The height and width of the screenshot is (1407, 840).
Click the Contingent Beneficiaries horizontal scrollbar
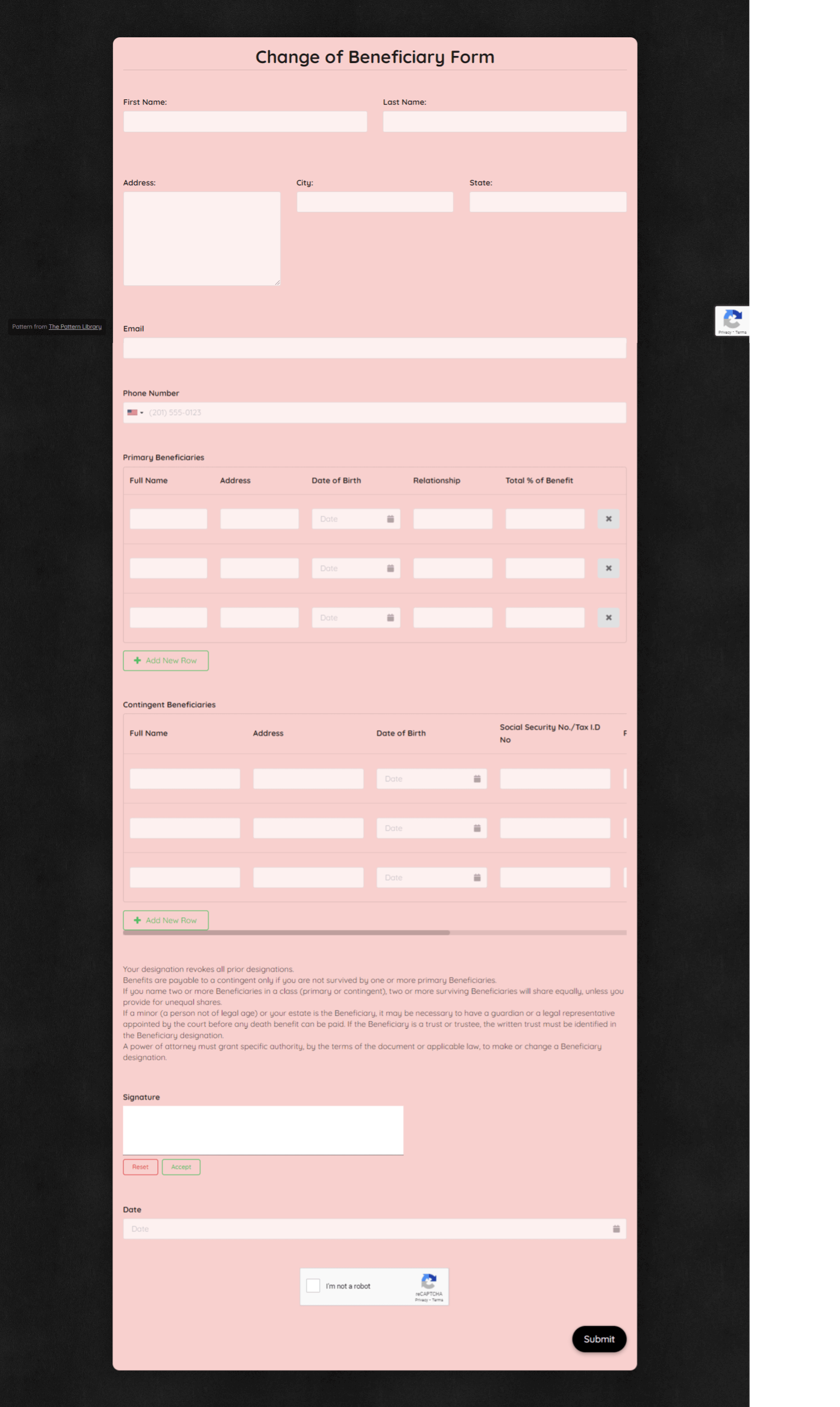286,933
